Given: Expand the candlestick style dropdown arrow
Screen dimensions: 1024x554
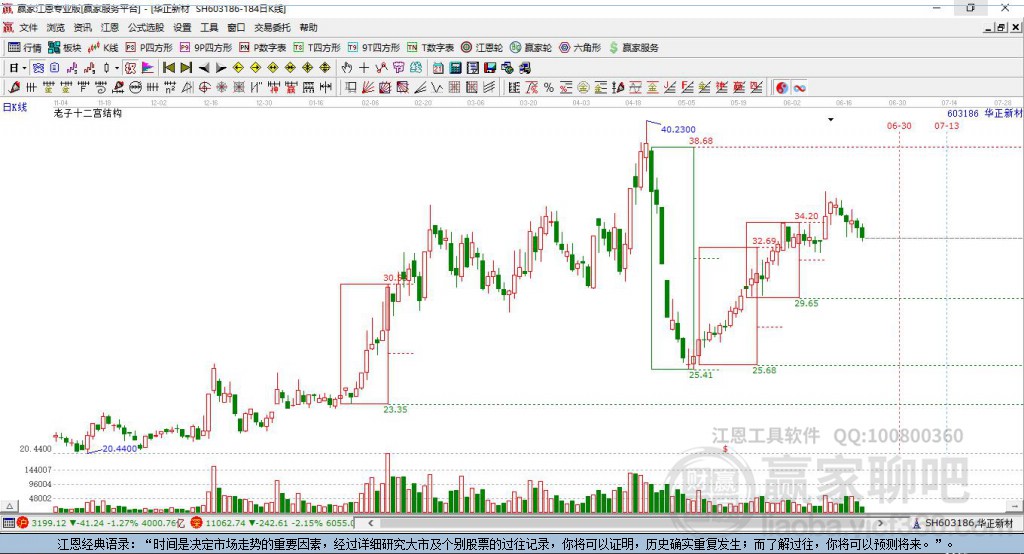Looking at the screenshot, I should 117,68.
